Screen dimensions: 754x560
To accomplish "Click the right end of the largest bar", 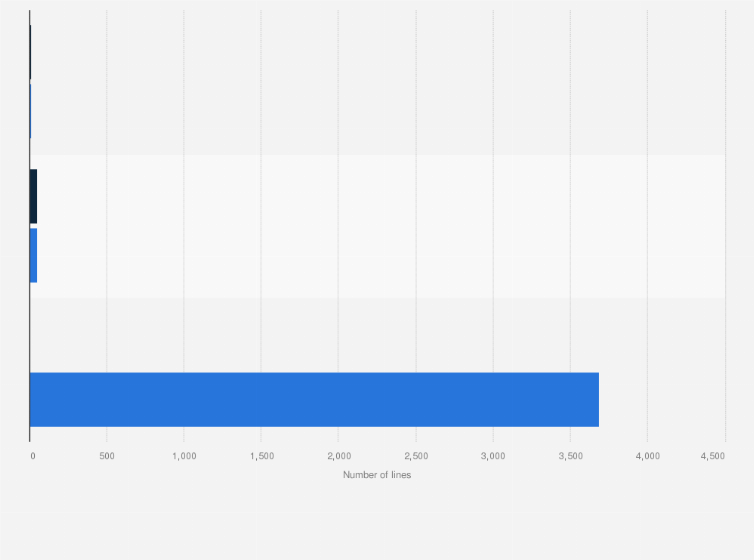I will (596, 399).
